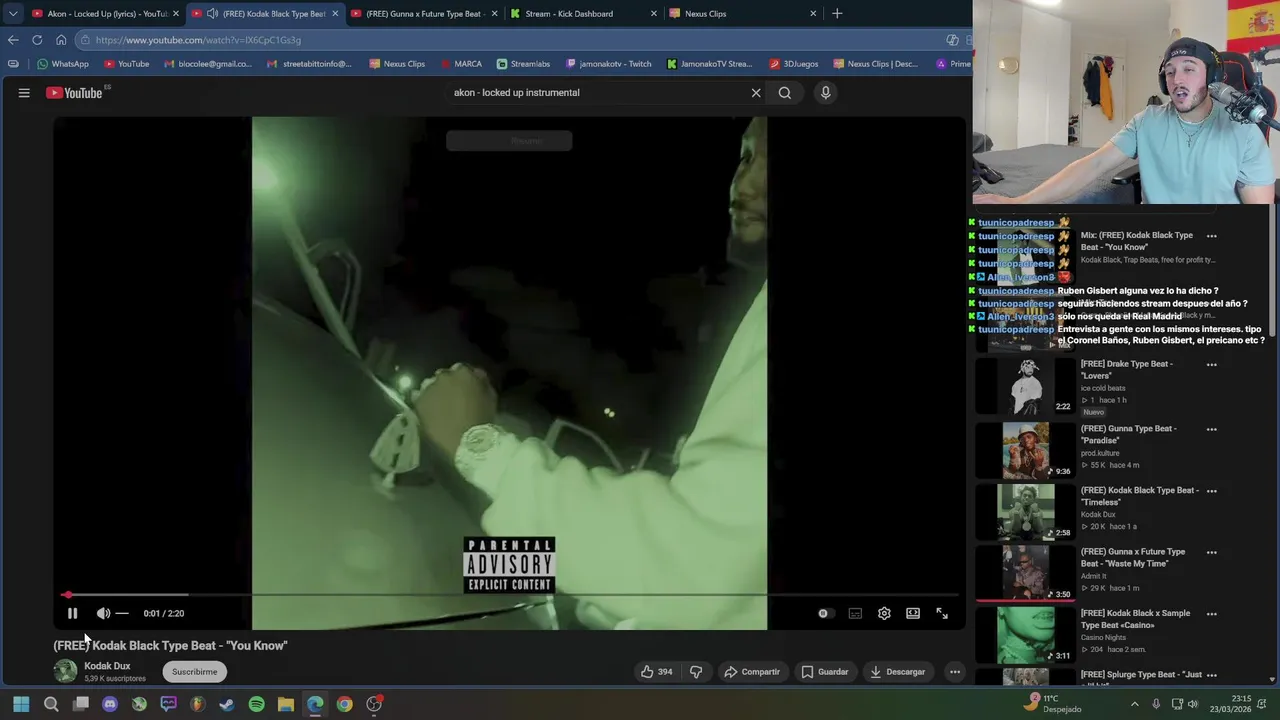Open options for "Waste My Time" video

(x=1211, y=553)
